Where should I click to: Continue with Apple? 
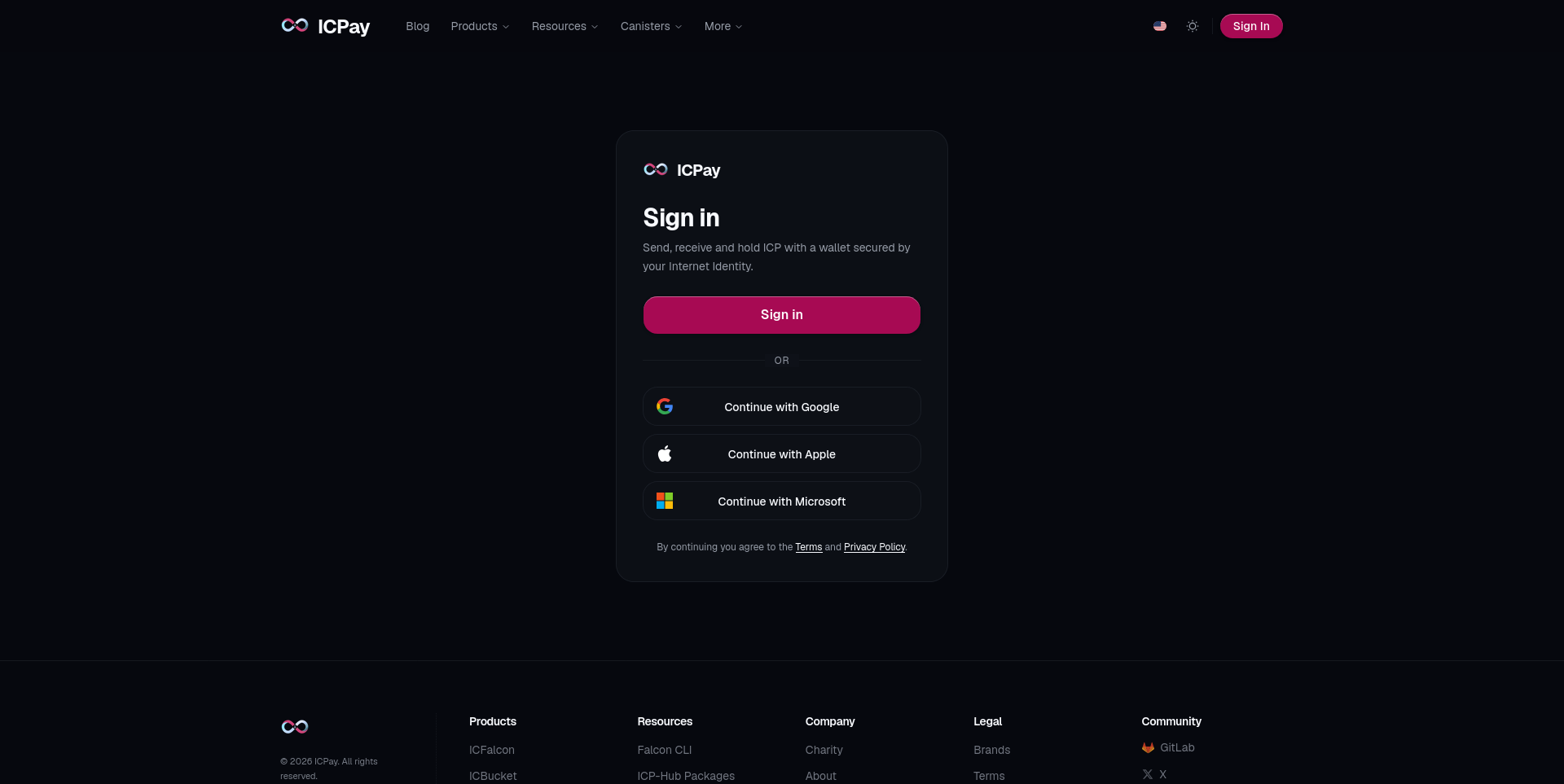coord(782,453)
